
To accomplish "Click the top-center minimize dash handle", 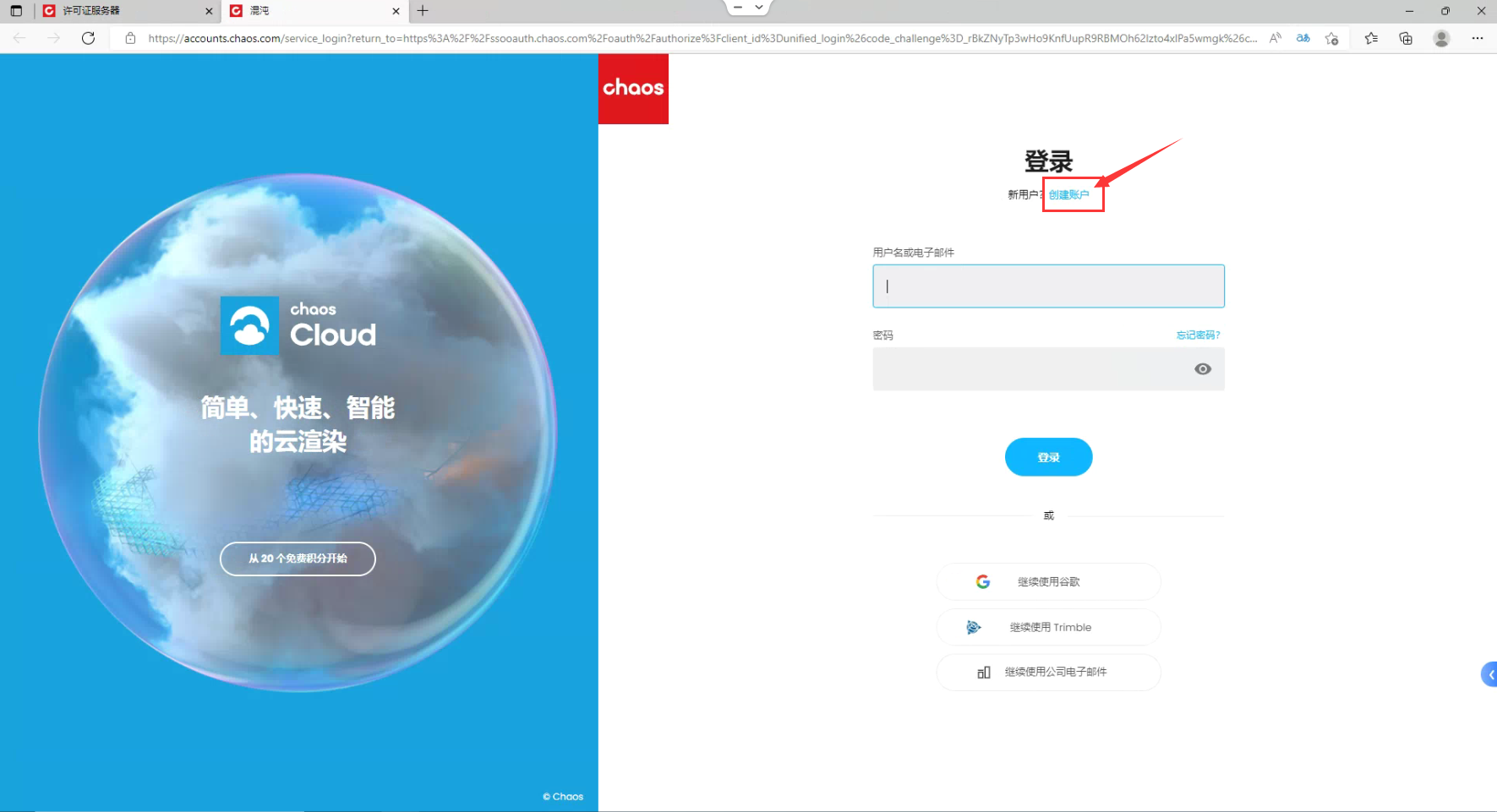I will click(738, 7).
